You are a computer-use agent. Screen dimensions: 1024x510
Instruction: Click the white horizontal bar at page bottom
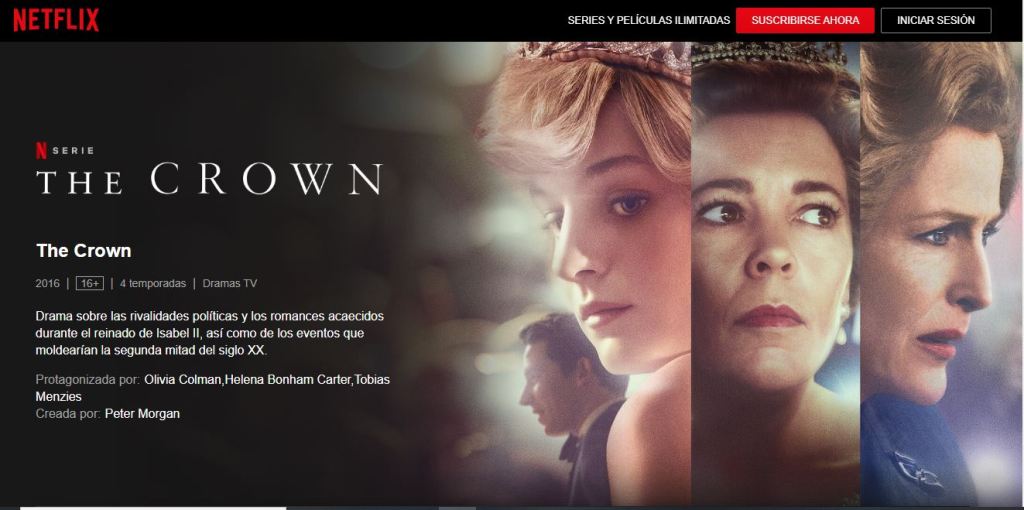pos(153,508)
